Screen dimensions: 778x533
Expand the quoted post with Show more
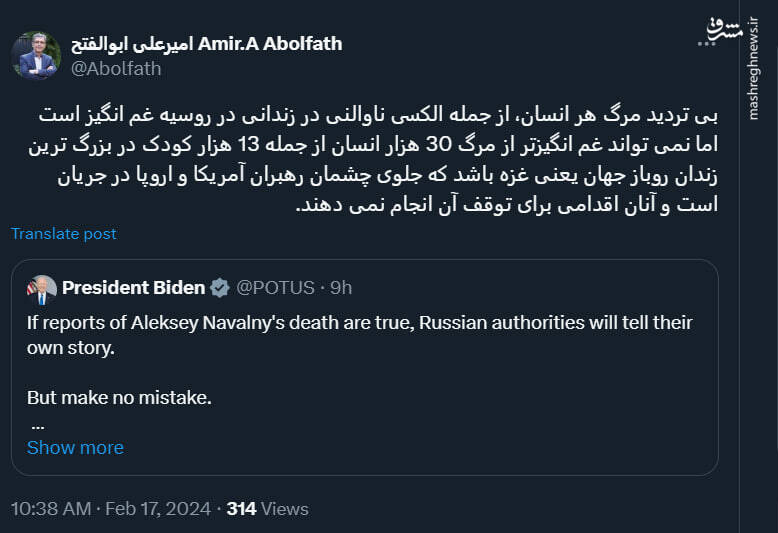(75, 447)
